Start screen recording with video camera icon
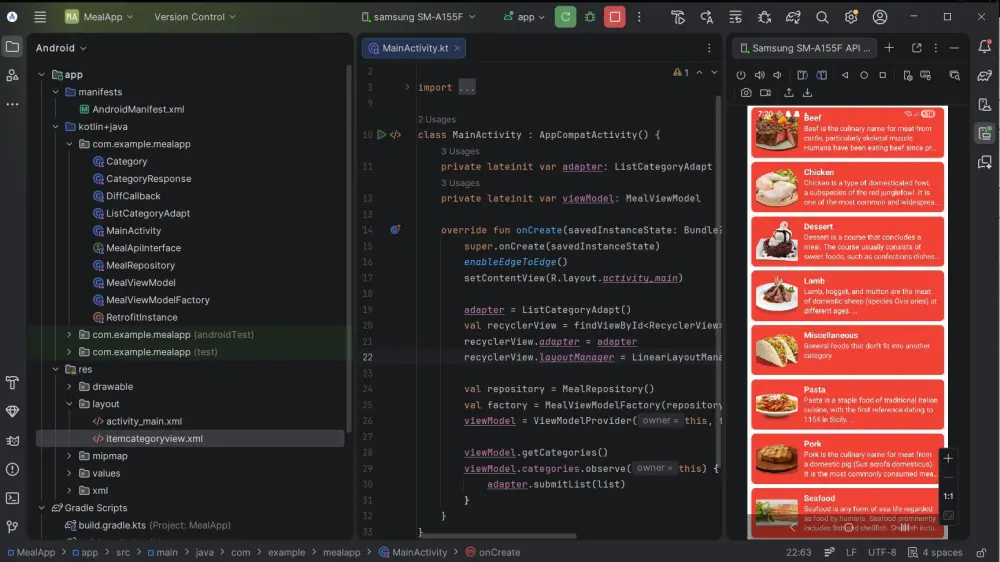This screenshot has width=1000, height=562. point(765,93)
